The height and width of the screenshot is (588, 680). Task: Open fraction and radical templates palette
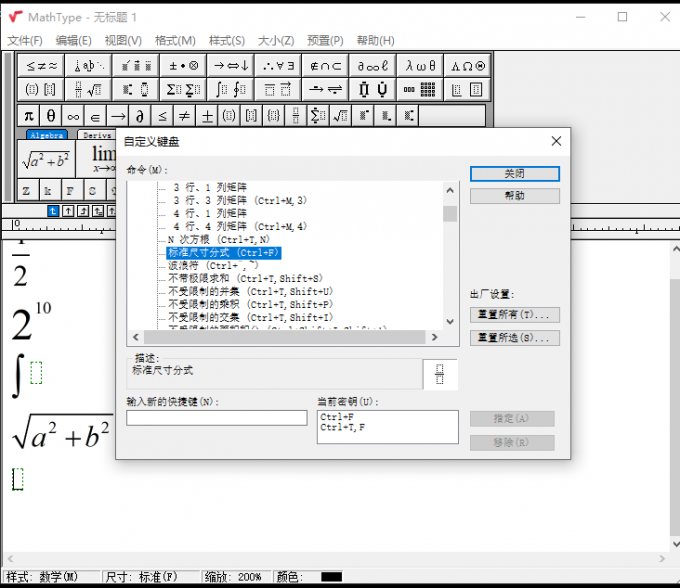(x=88, y=90)
